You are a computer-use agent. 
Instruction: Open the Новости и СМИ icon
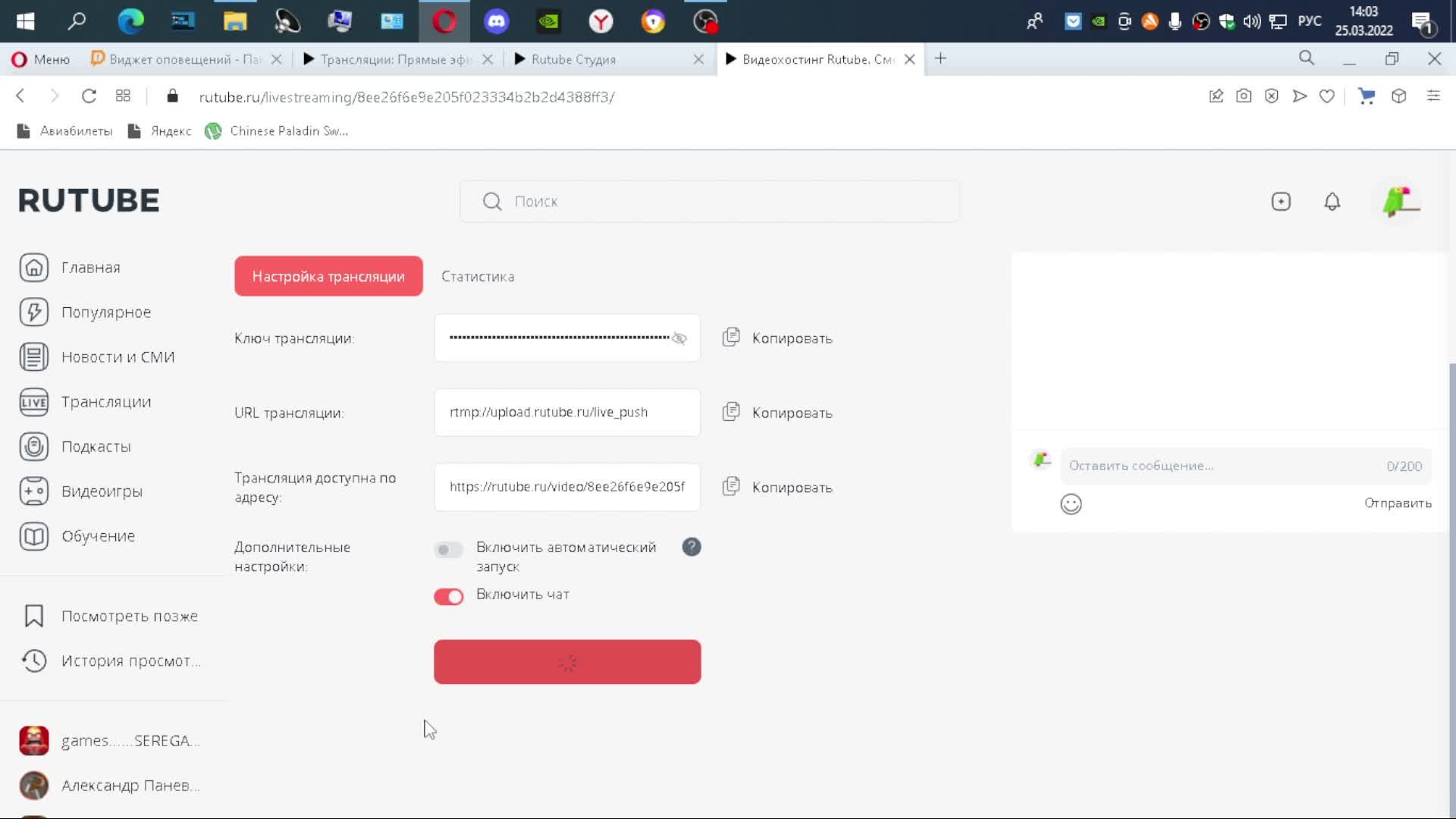point(34,357)
